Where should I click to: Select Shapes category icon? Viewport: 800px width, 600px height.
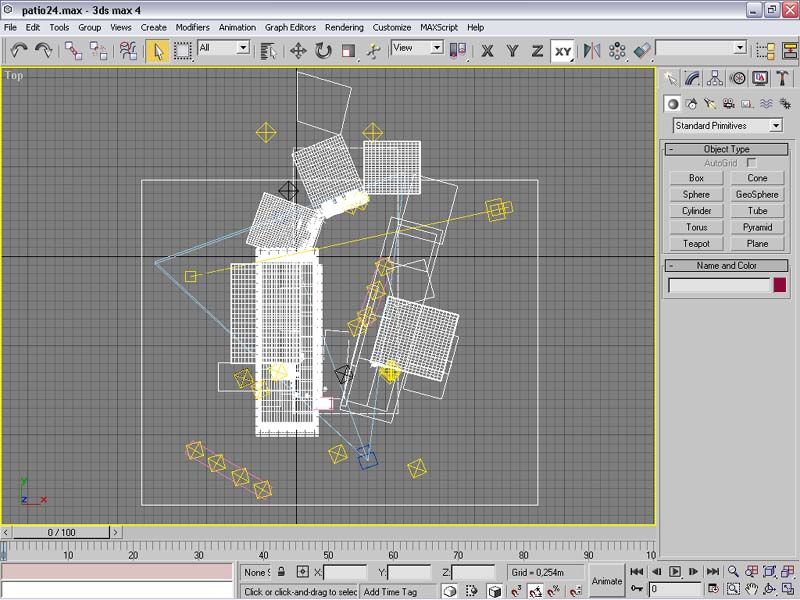[691, 104]
